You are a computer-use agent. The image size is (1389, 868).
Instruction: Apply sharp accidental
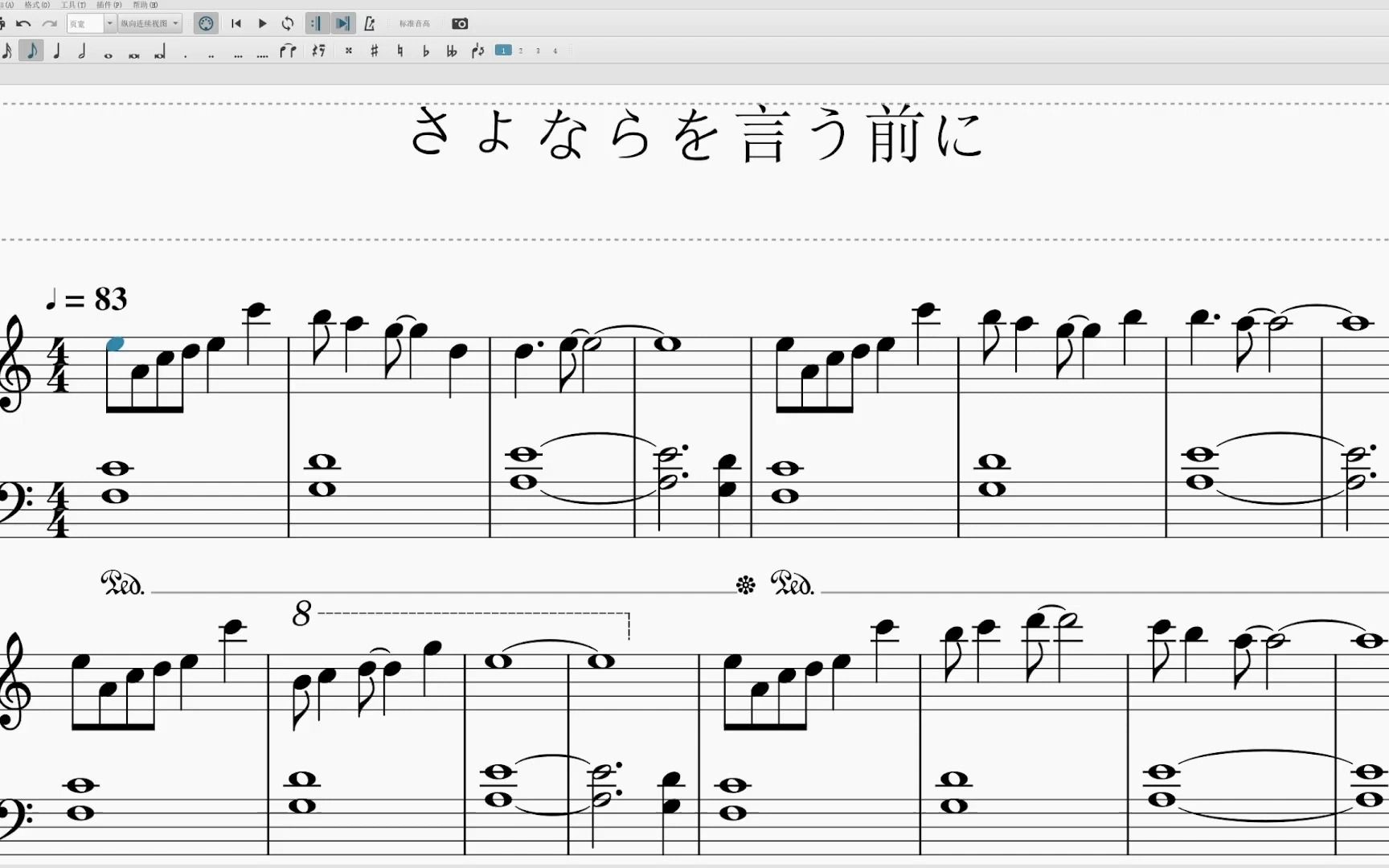375,51
